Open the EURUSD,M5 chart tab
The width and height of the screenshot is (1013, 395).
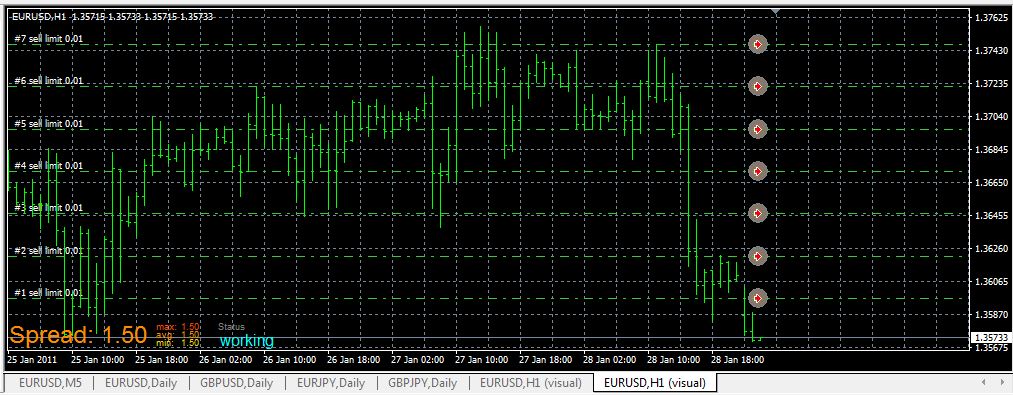pos(50,383)
